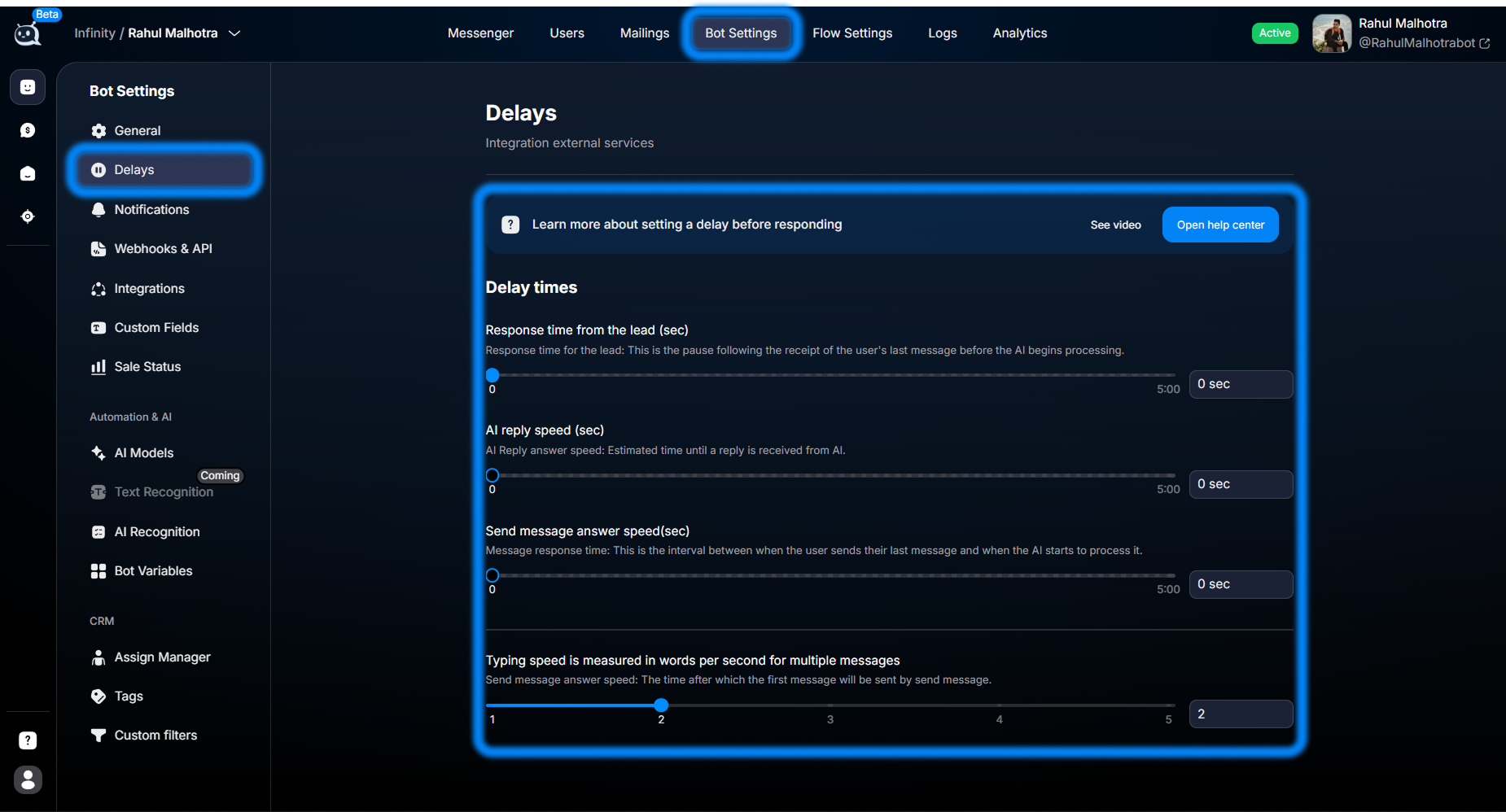Click the AI Models sparkle icon

pos(99,453)
